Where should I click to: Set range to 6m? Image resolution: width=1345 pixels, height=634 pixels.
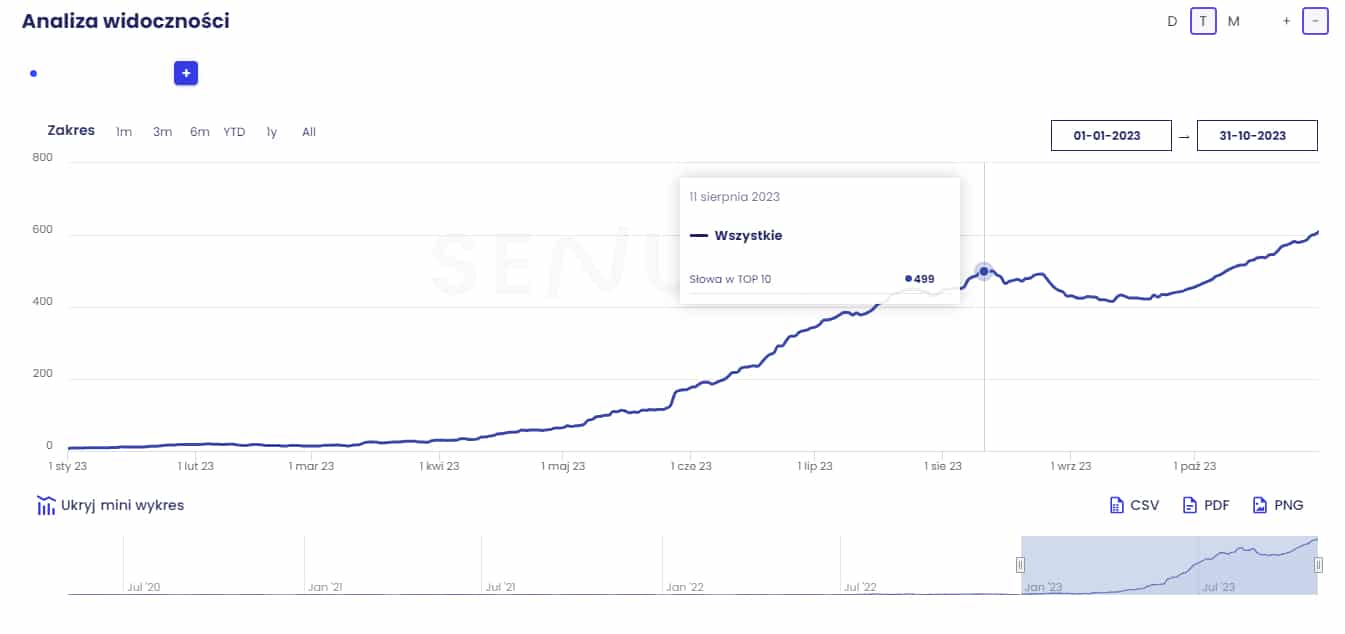[x=200, y=132]
